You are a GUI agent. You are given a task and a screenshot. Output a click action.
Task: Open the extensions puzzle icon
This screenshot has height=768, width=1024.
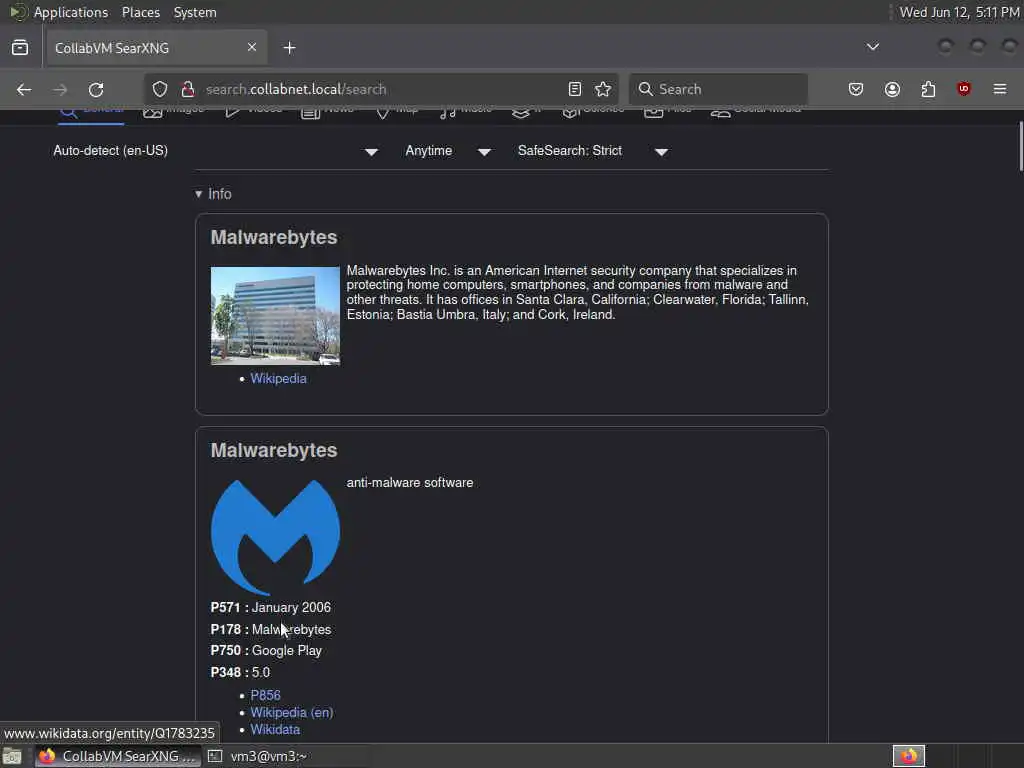click(928, 89)
